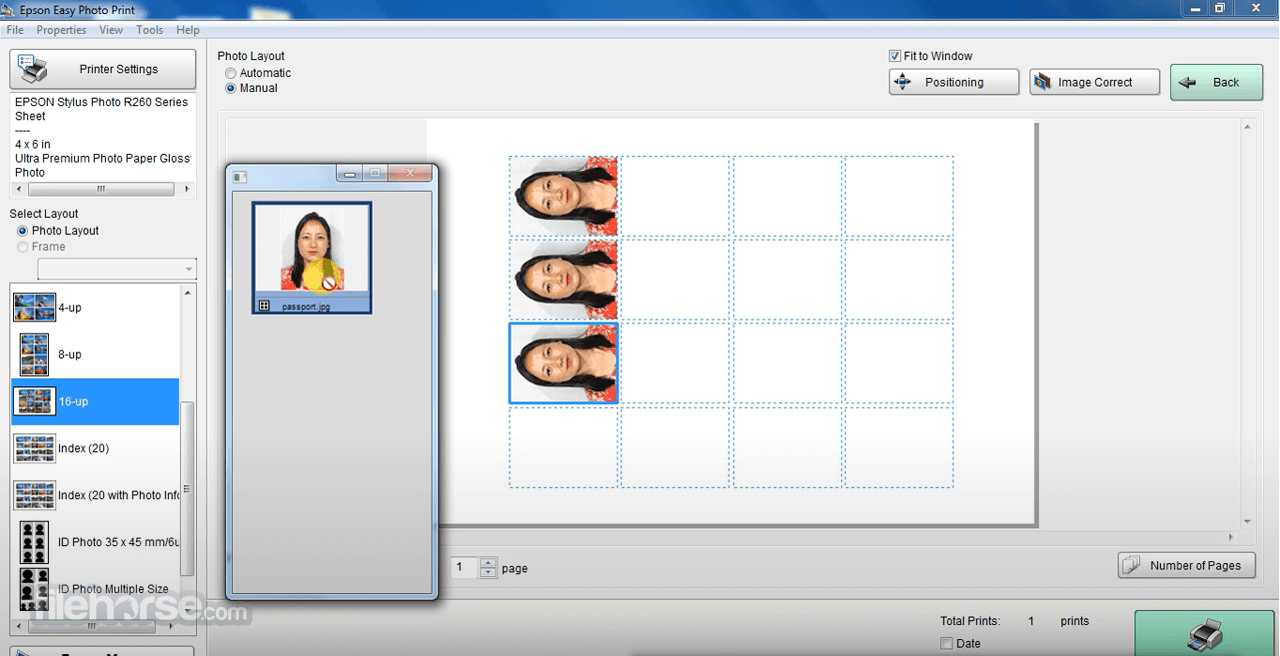The height and width of the screenshot is (656, 1280).
Task: Open the Properties menu
Action: click(61, 30)
